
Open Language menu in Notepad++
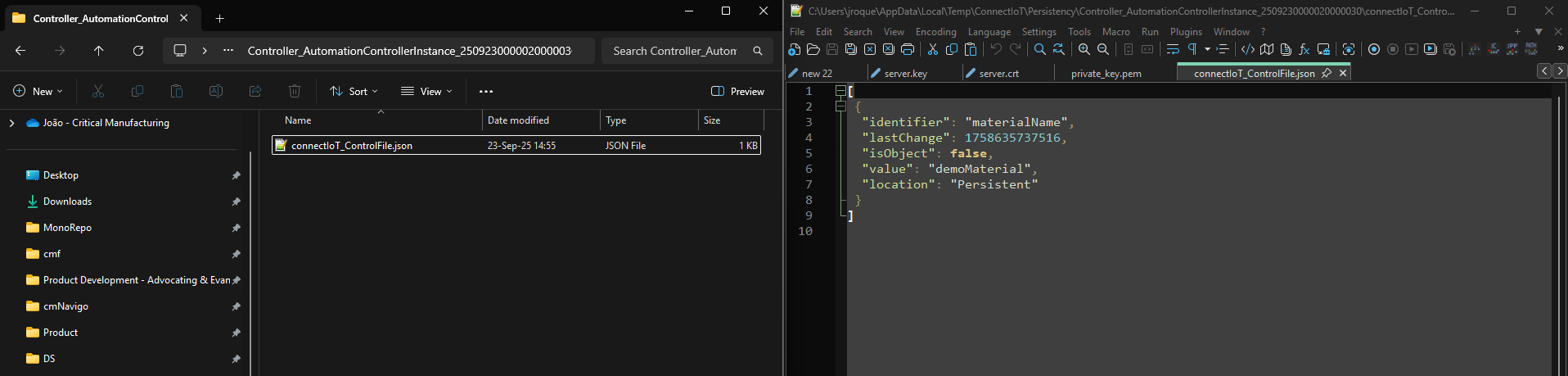989,32
